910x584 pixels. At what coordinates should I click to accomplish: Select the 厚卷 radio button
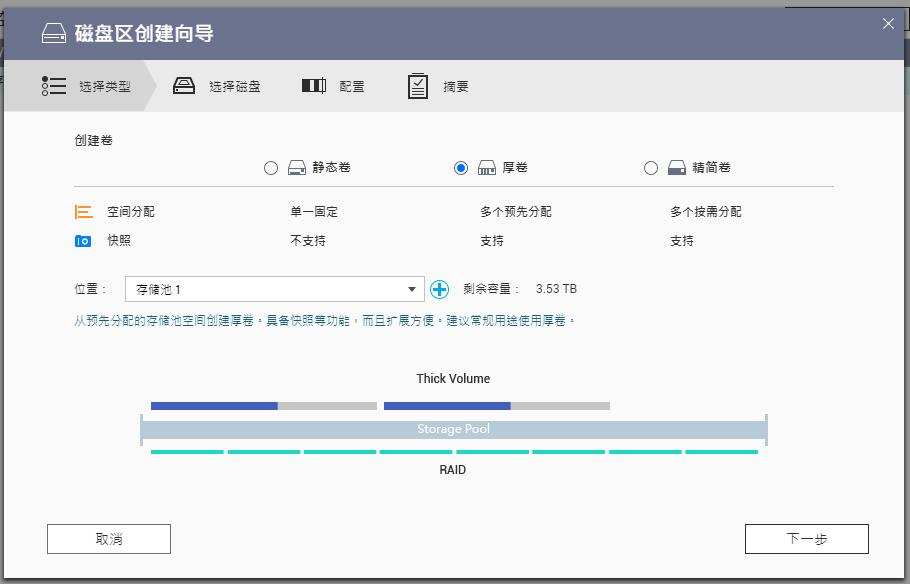[460, 167]
